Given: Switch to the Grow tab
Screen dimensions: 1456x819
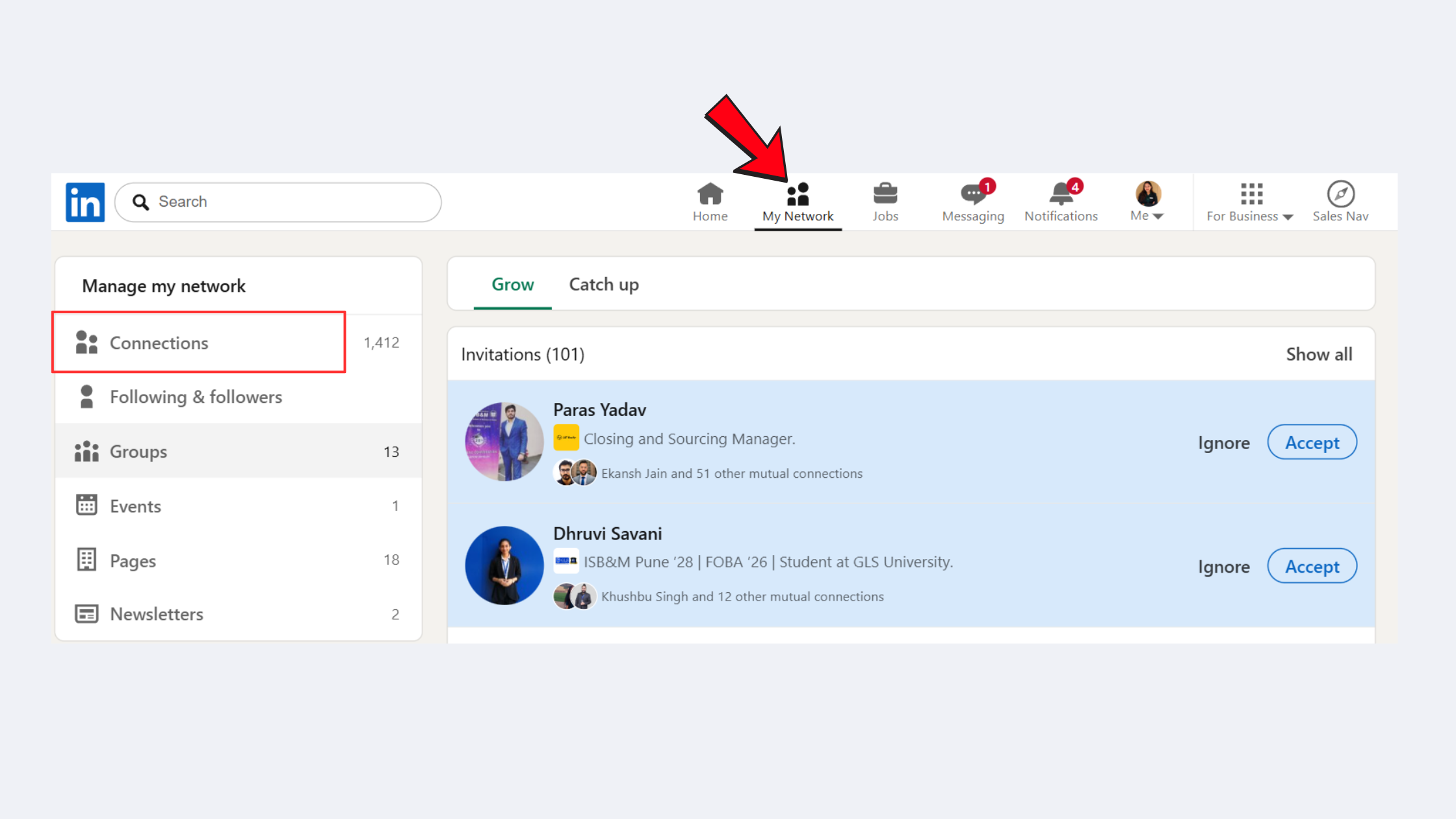Looking at the screenshot, I should (x=512, y=285).
